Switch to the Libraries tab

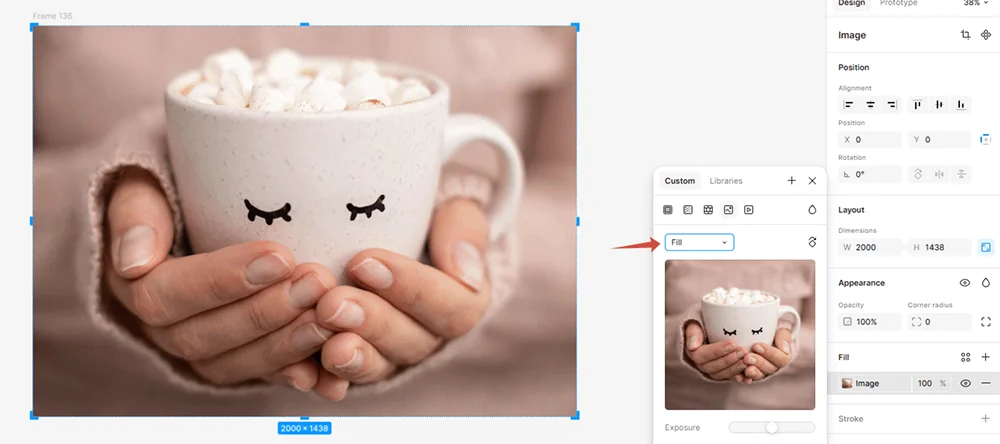(x=726, y=181)
